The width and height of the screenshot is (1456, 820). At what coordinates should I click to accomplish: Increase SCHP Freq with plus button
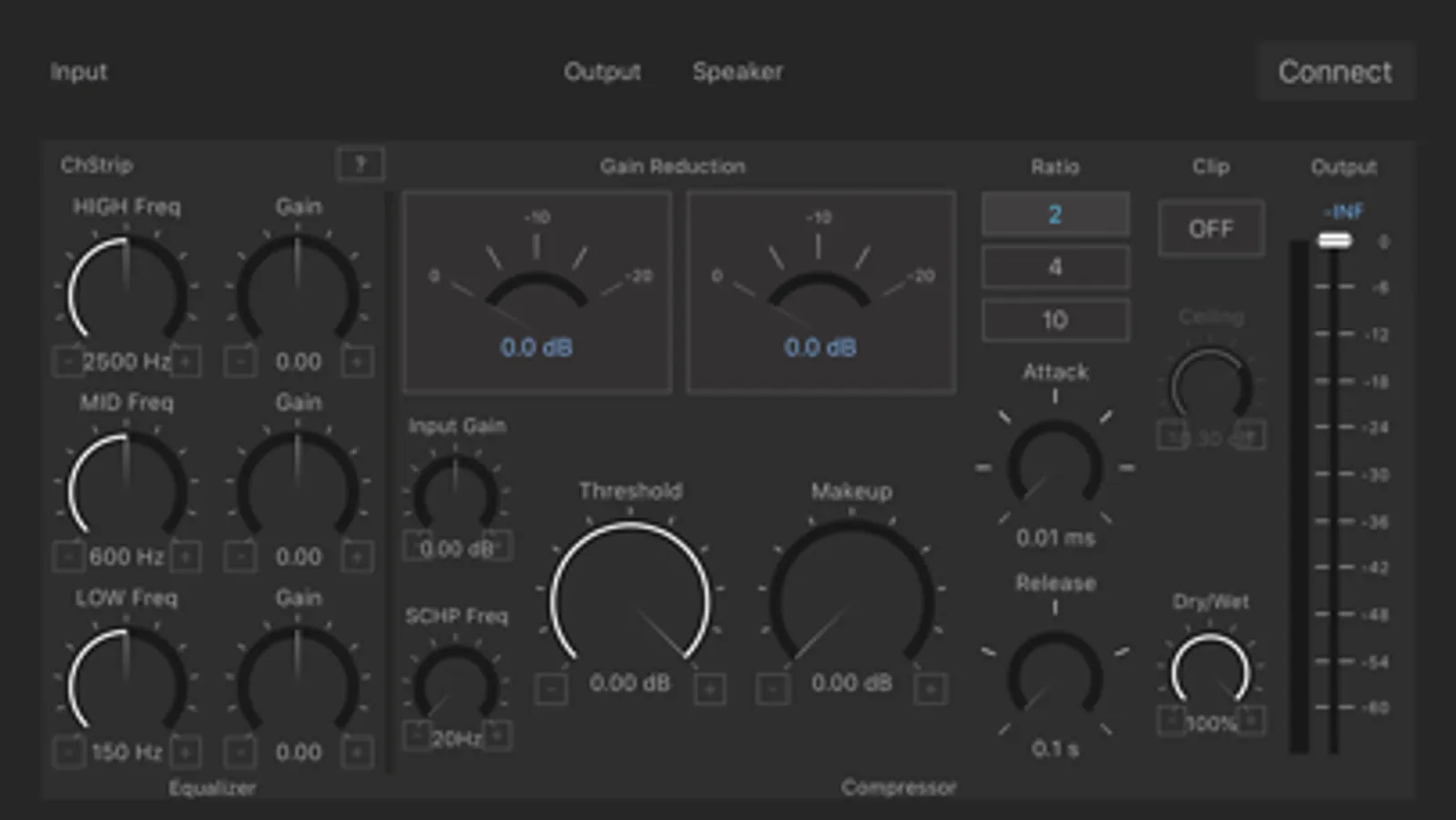[x=497, y=734]
